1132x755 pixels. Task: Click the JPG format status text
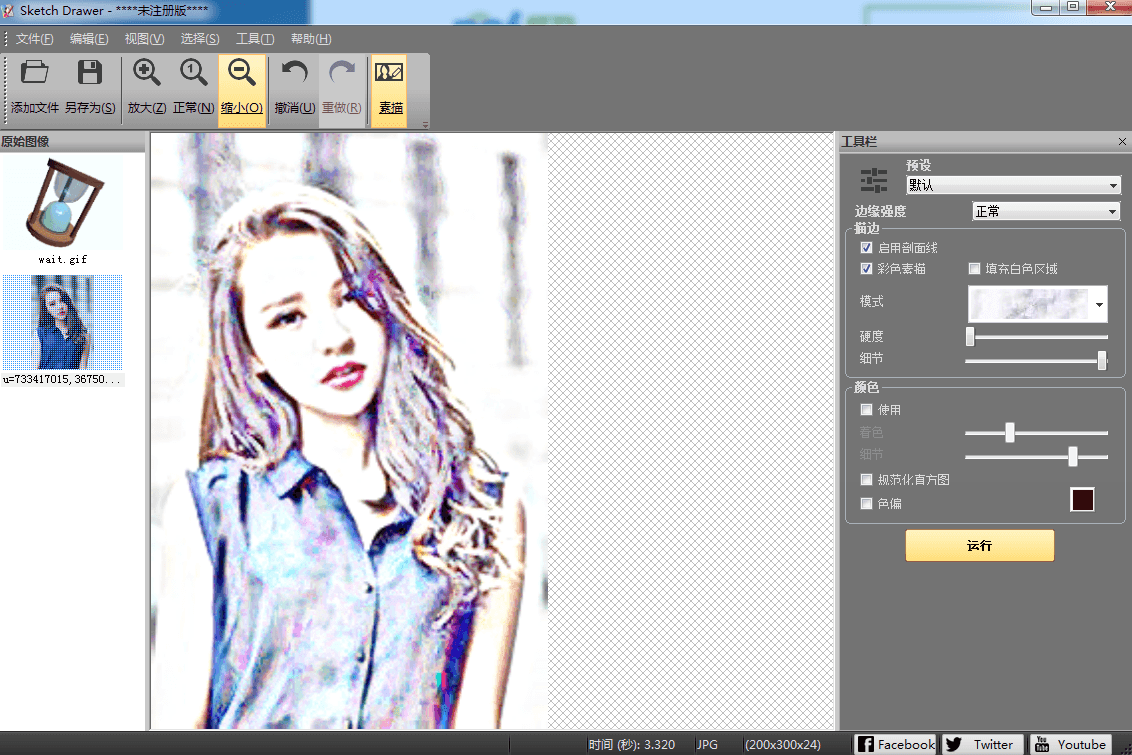click(x=707, y=744)
